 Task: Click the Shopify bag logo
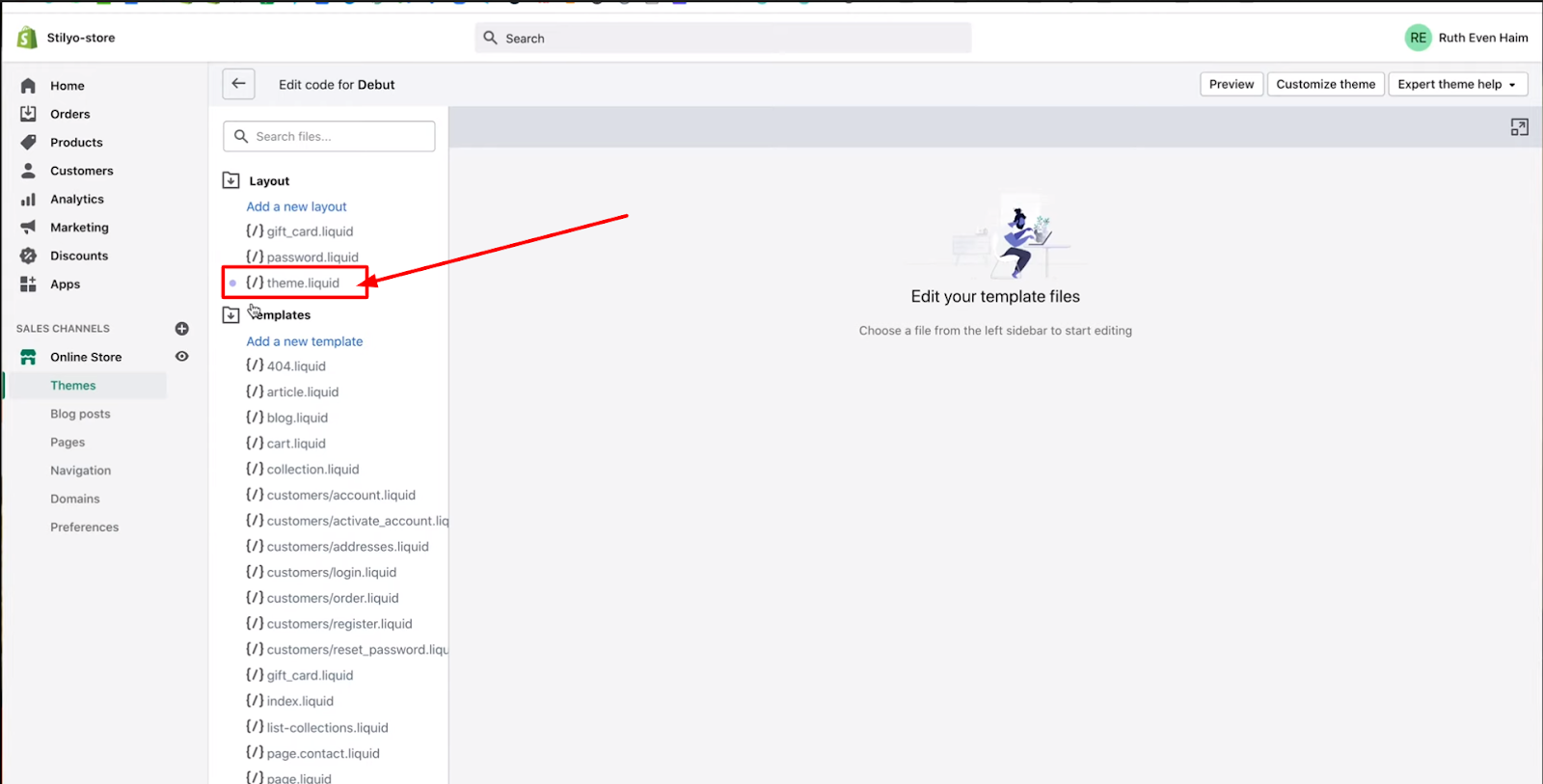pos(26,38)
